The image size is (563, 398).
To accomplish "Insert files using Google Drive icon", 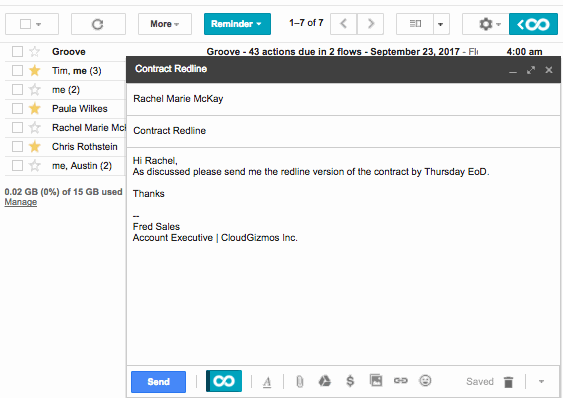I will coord(325,381).
